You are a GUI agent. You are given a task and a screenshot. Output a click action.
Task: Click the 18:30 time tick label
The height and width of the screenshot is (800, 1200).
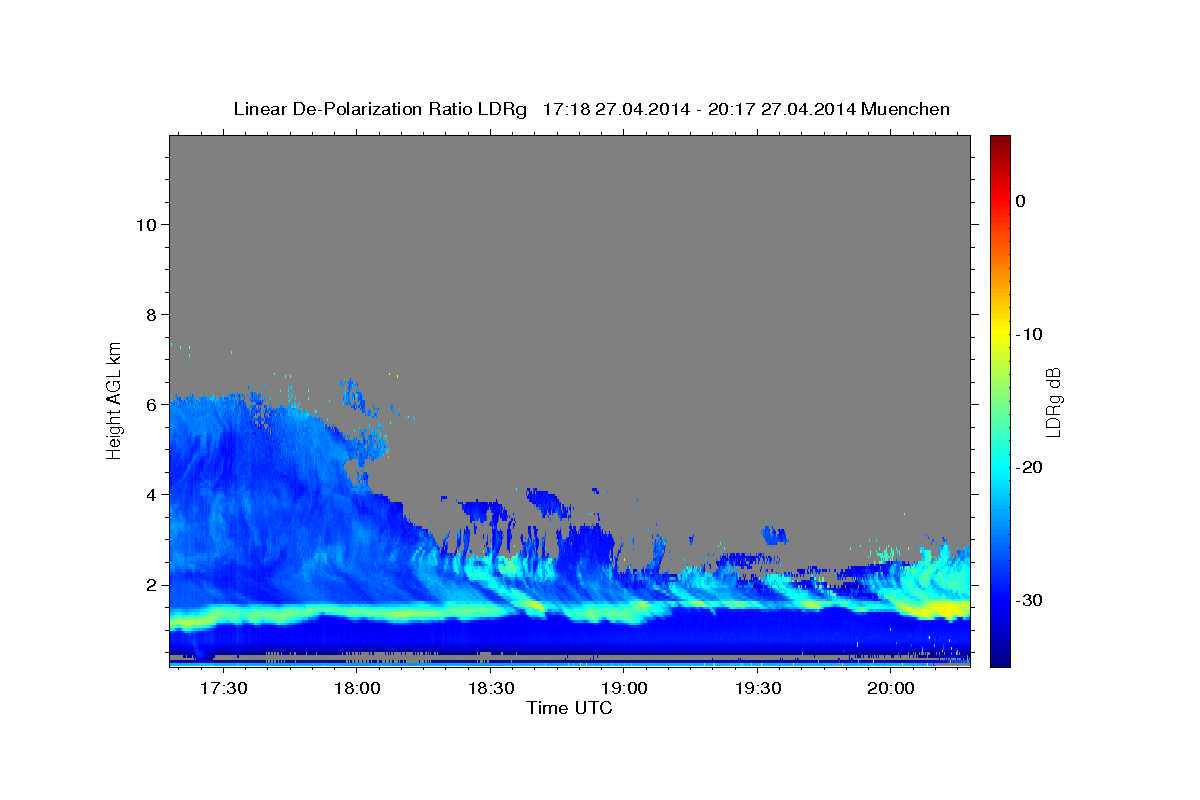coord(490,689)
